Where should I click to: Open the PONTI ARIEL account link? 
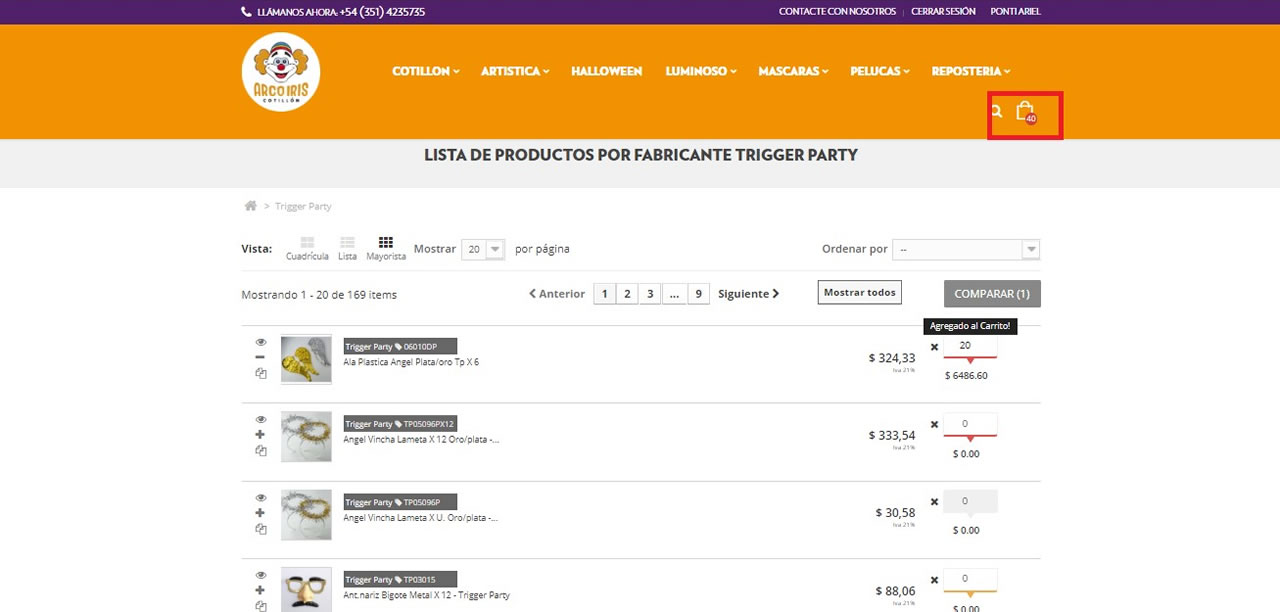tap(1015, 12)
